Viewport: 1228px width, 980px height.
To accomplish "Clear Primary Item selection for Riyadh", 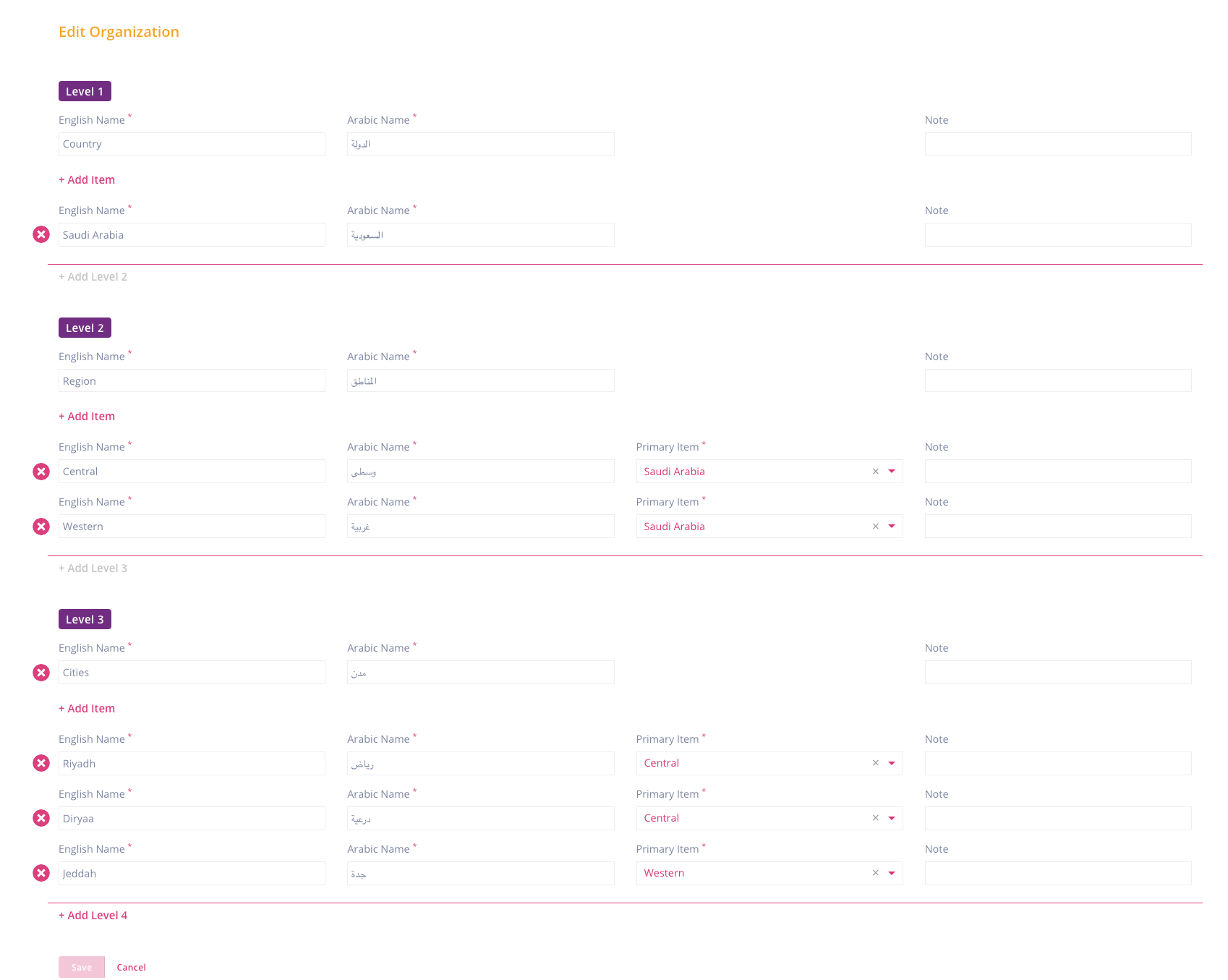I will point(875,763).
